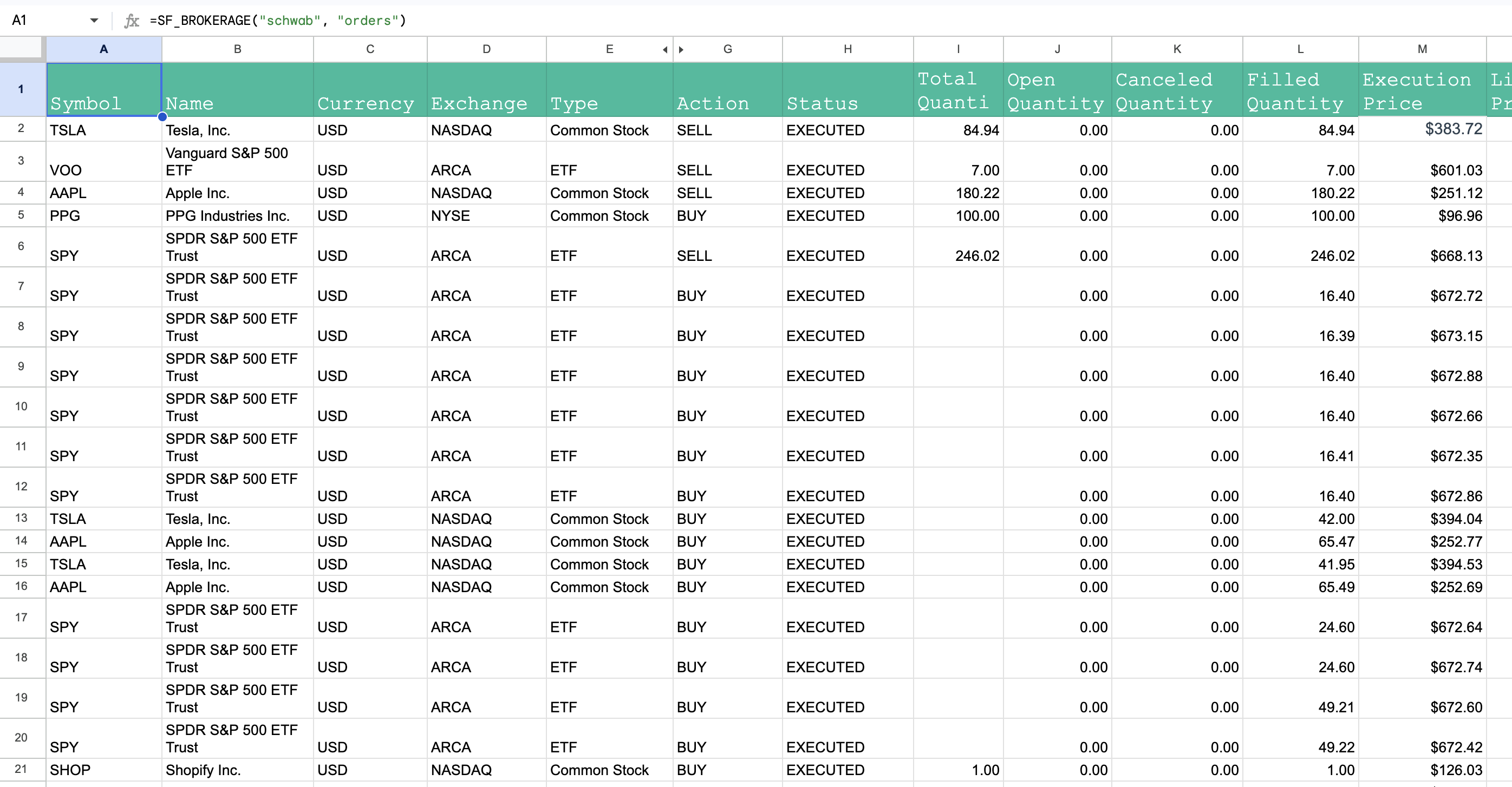Select row 1 header
Image resolution: width=1512 pixels, height=787 pixels.
pos(22,89)
